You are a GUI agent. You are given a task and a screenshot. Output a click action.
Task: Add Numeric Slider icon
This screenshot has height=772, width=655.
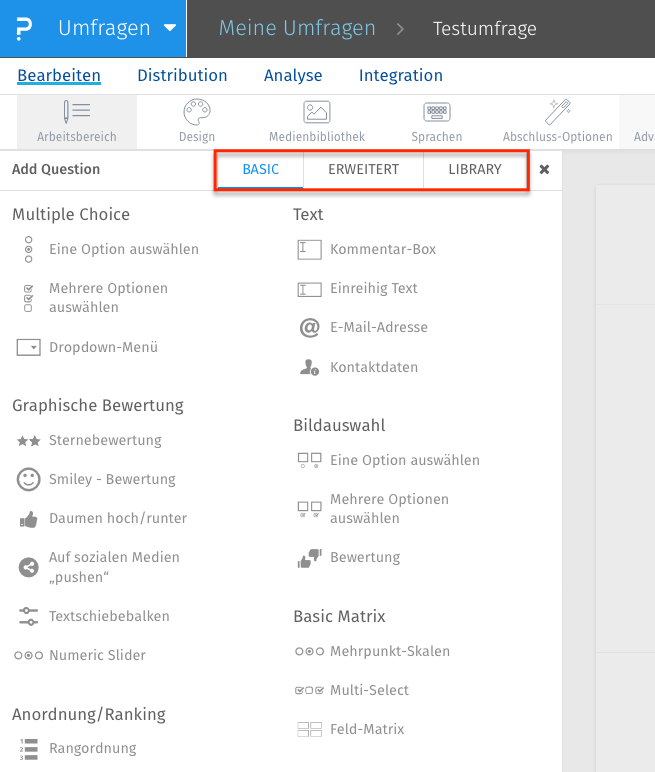point(29,655)
